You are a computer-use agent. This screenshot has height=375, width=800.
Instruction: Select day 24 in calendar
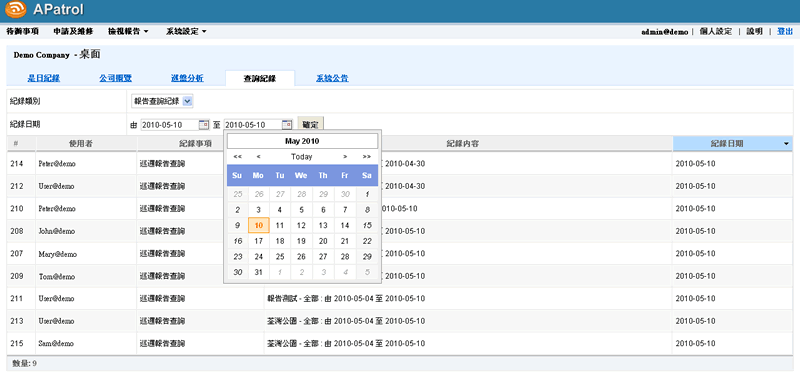pyautogui.click(x=259, y=257)
